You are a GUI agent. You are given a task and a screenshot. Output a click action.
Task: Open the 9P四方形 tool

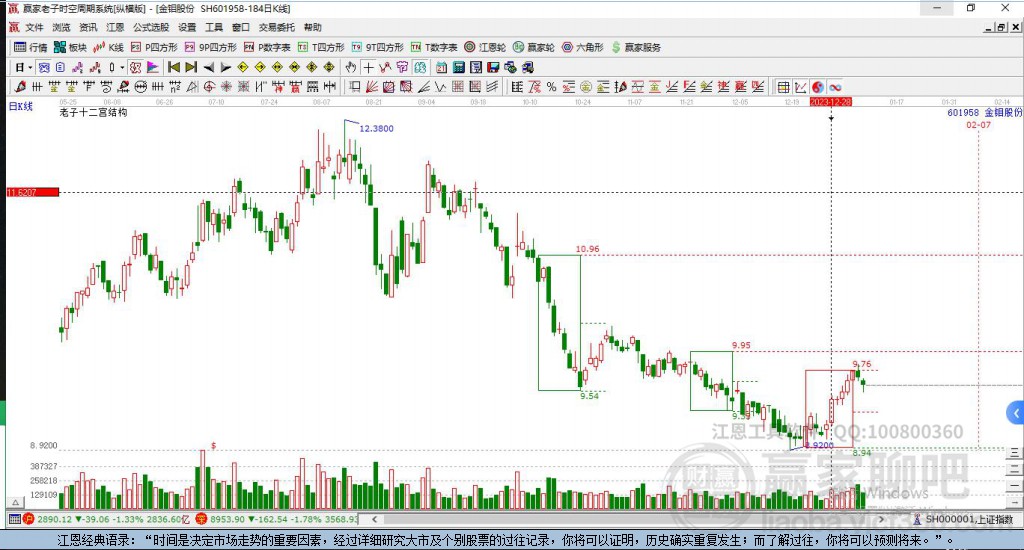210,47
